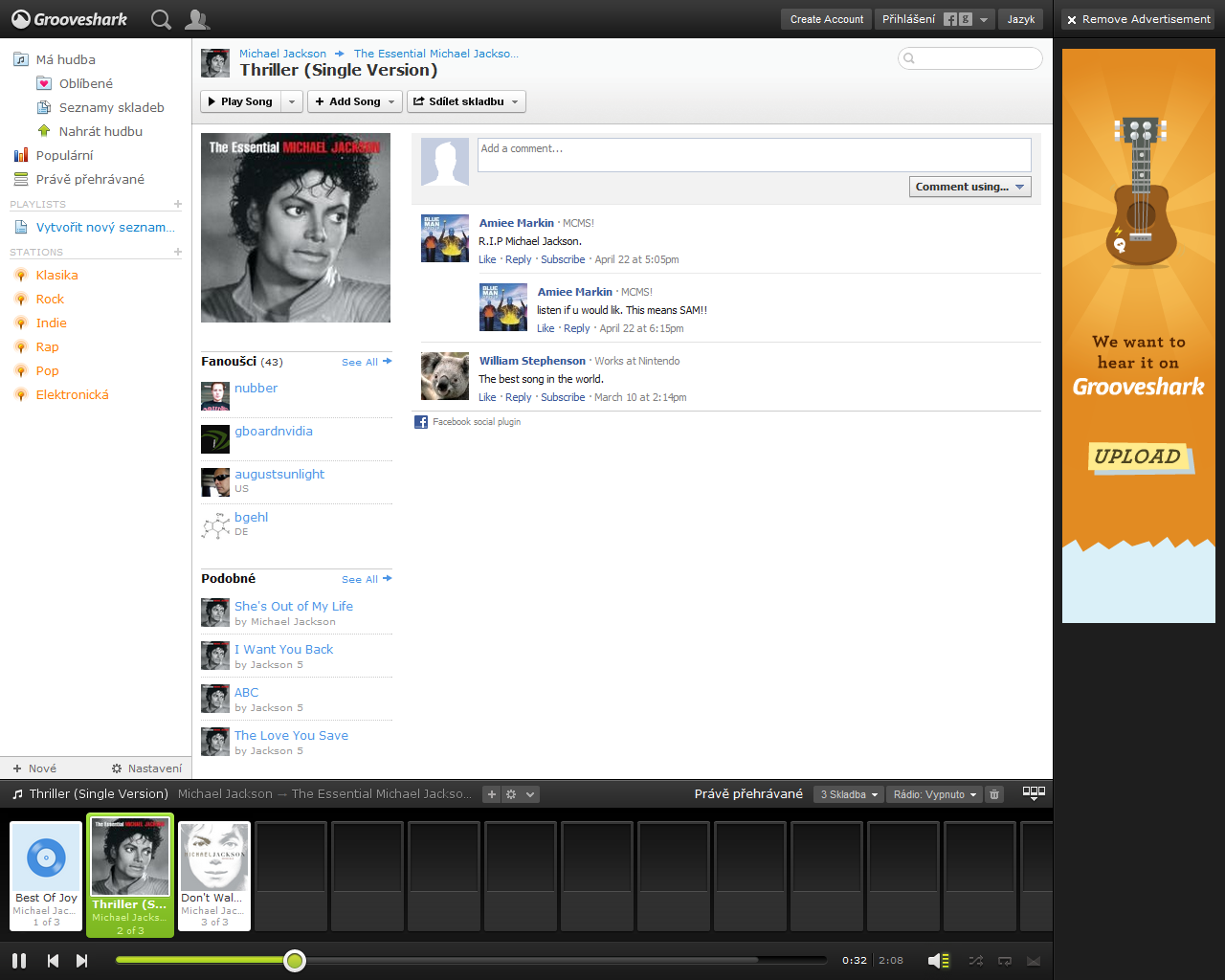Open now-playing song options gear

point(511,794)
